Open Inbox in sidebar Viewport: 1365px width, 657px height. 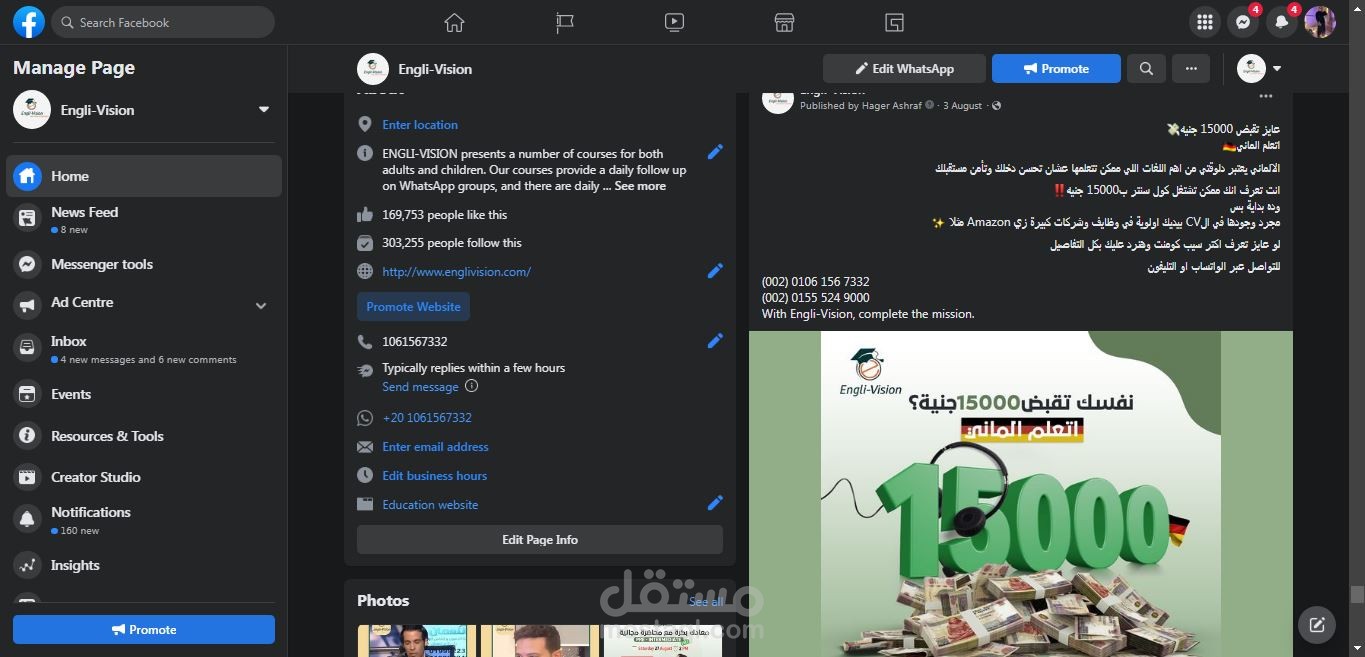click(144, 348)
